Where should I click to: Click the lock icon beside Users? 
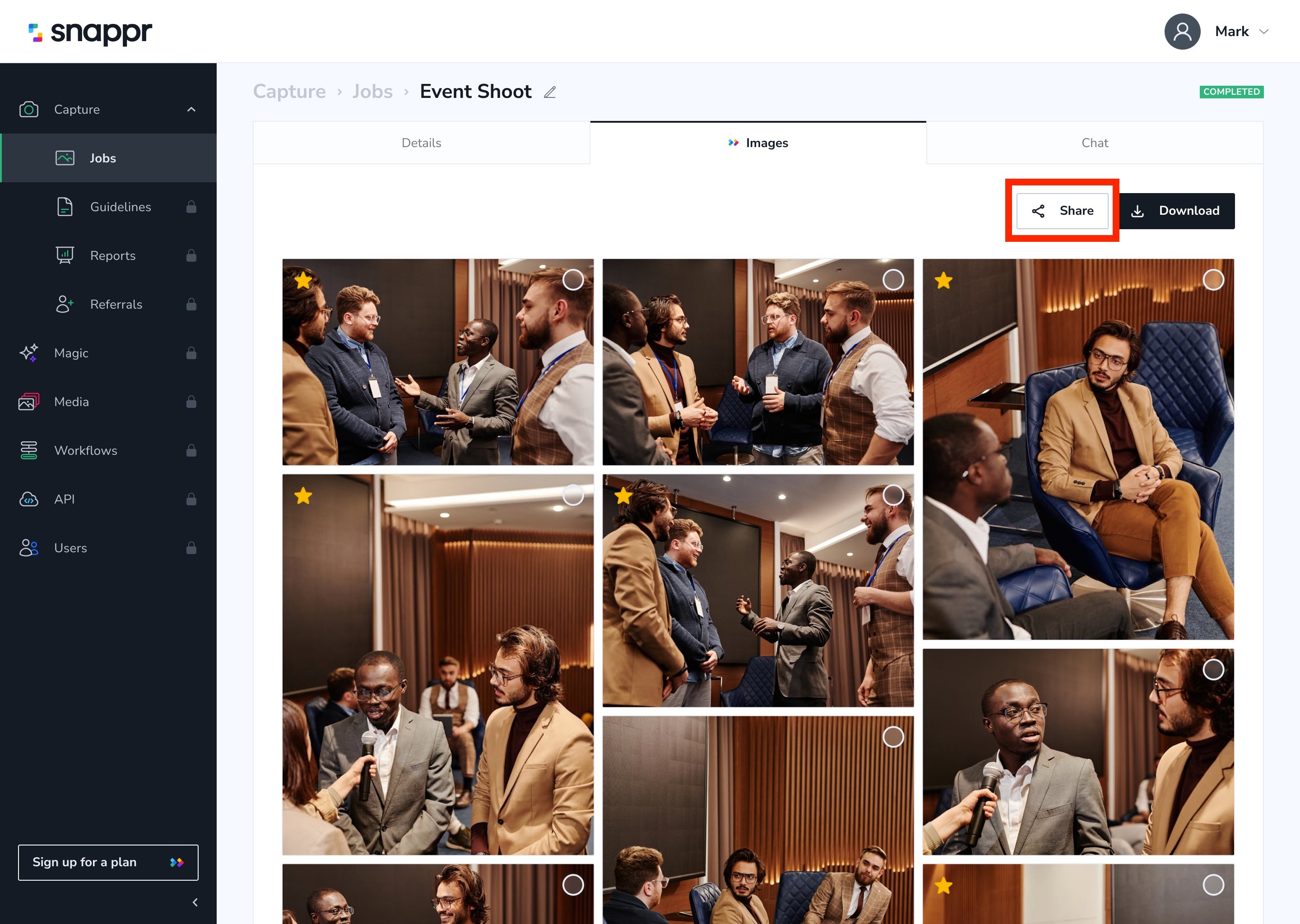coord(191,548)
